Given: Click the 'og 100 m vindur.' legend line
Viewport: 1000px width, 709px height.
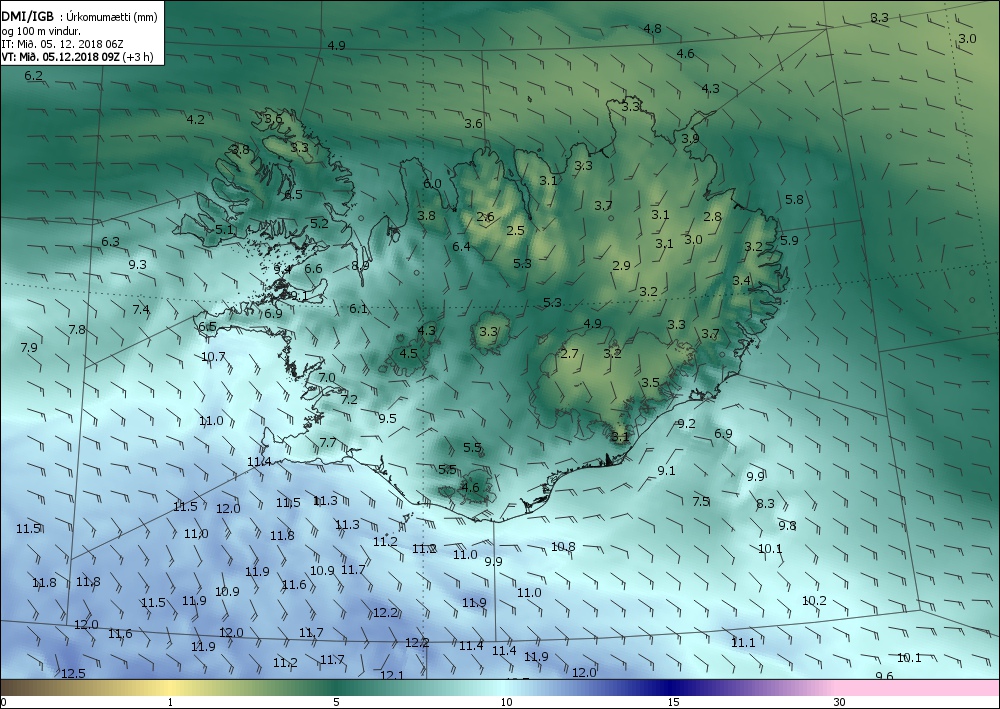Looking at the screenshot, I should 41,31.
